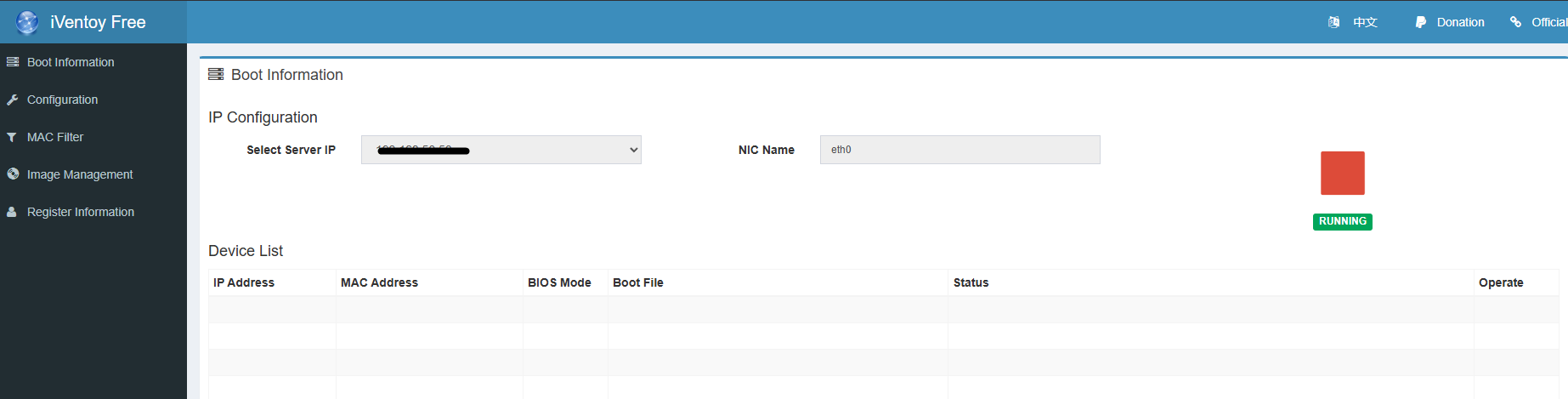The height and width of the screenshot is (399, 1568).
Task: Open Boot Information in the sidebar
Action: [x=71, y=62]
